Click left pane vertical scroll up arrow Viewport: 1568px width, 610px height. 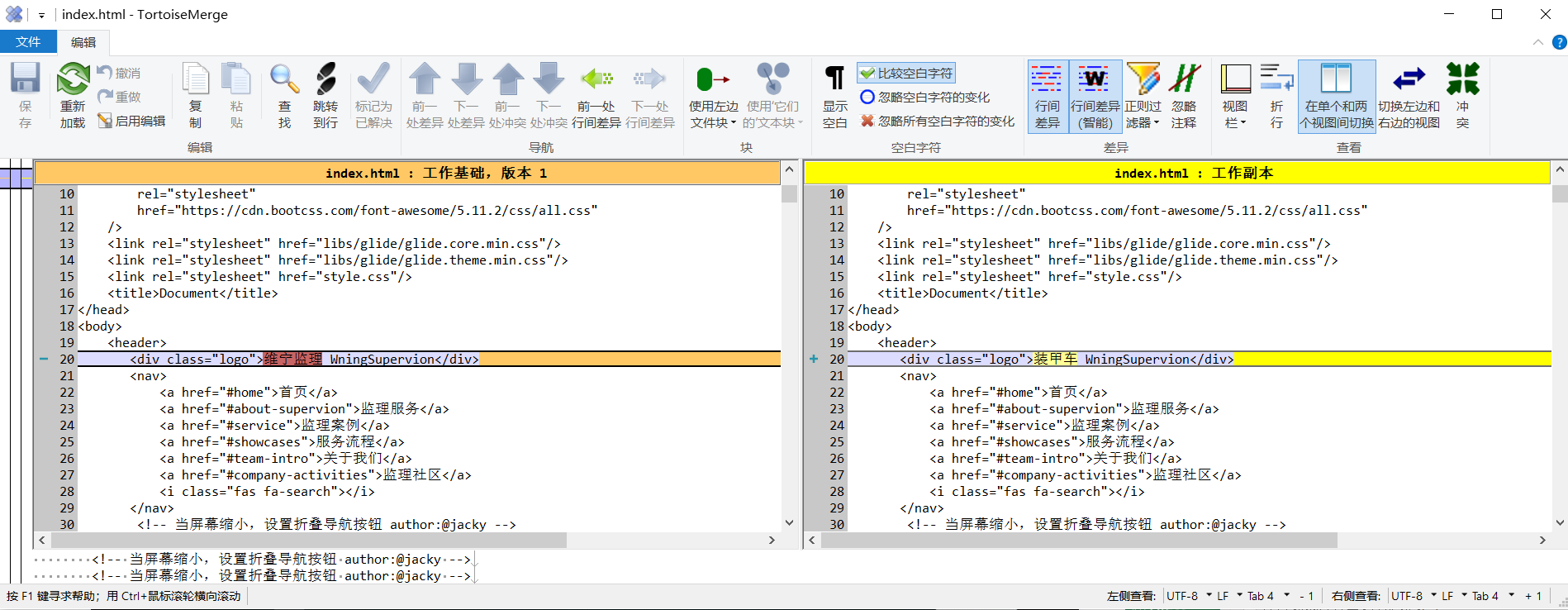click(789, 169)
